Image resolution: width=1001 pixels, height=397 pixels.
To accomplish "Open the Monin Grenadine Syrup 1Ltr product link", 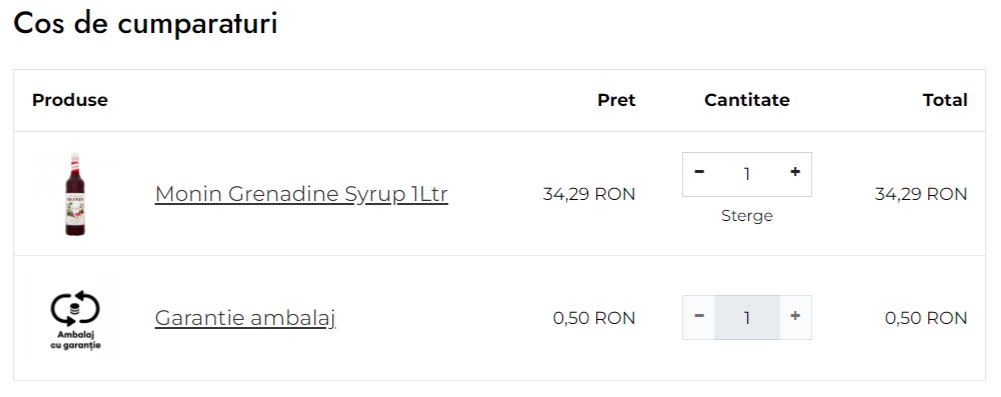I will (301, 194).
